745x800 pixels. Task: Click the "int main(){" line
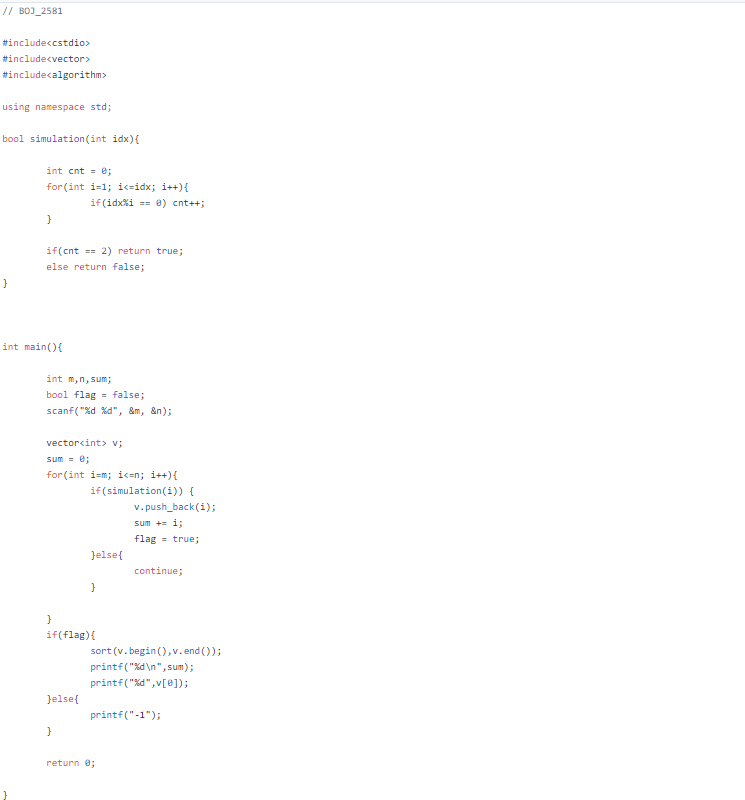pos(32,347)
